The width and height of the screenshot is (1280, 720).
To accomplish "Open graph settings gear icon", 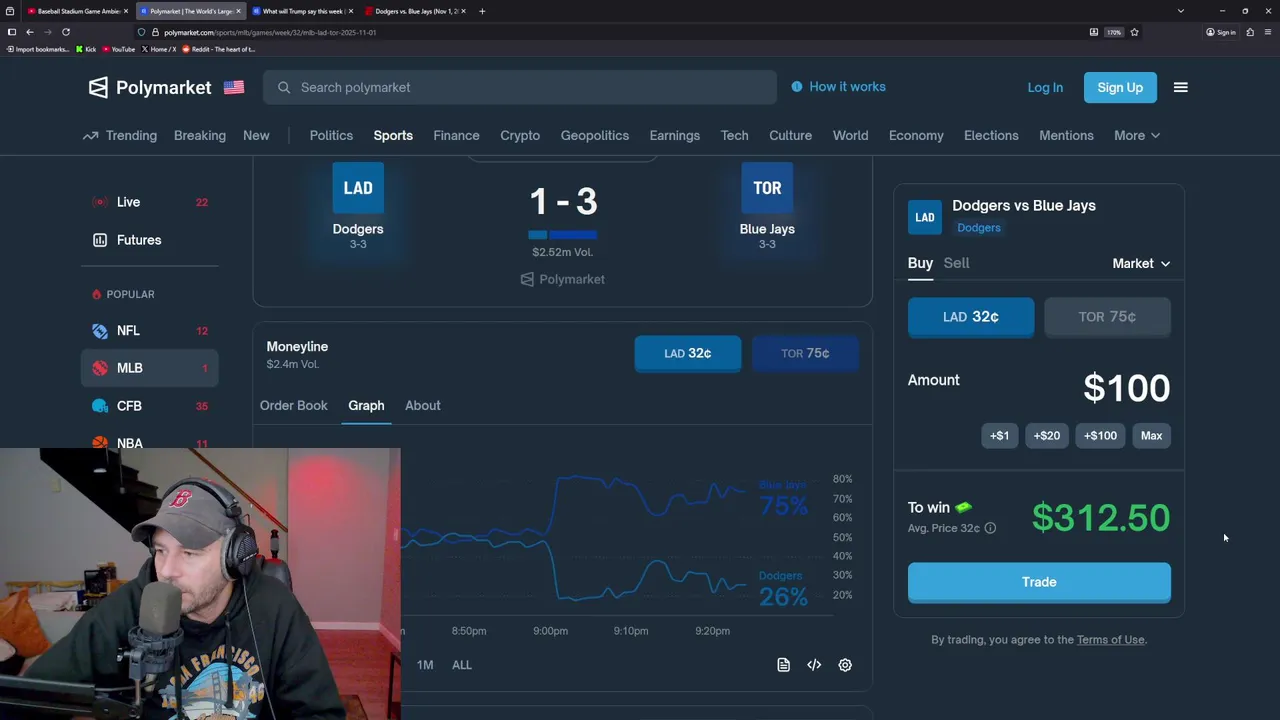I will (x=845, y=665).
